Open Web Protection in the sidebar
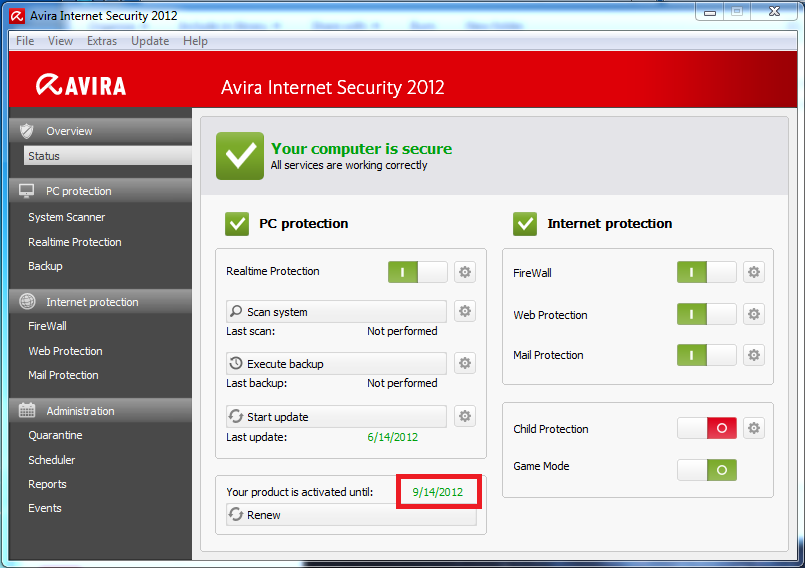Screen dimensions: 805x568 point(65,351)
